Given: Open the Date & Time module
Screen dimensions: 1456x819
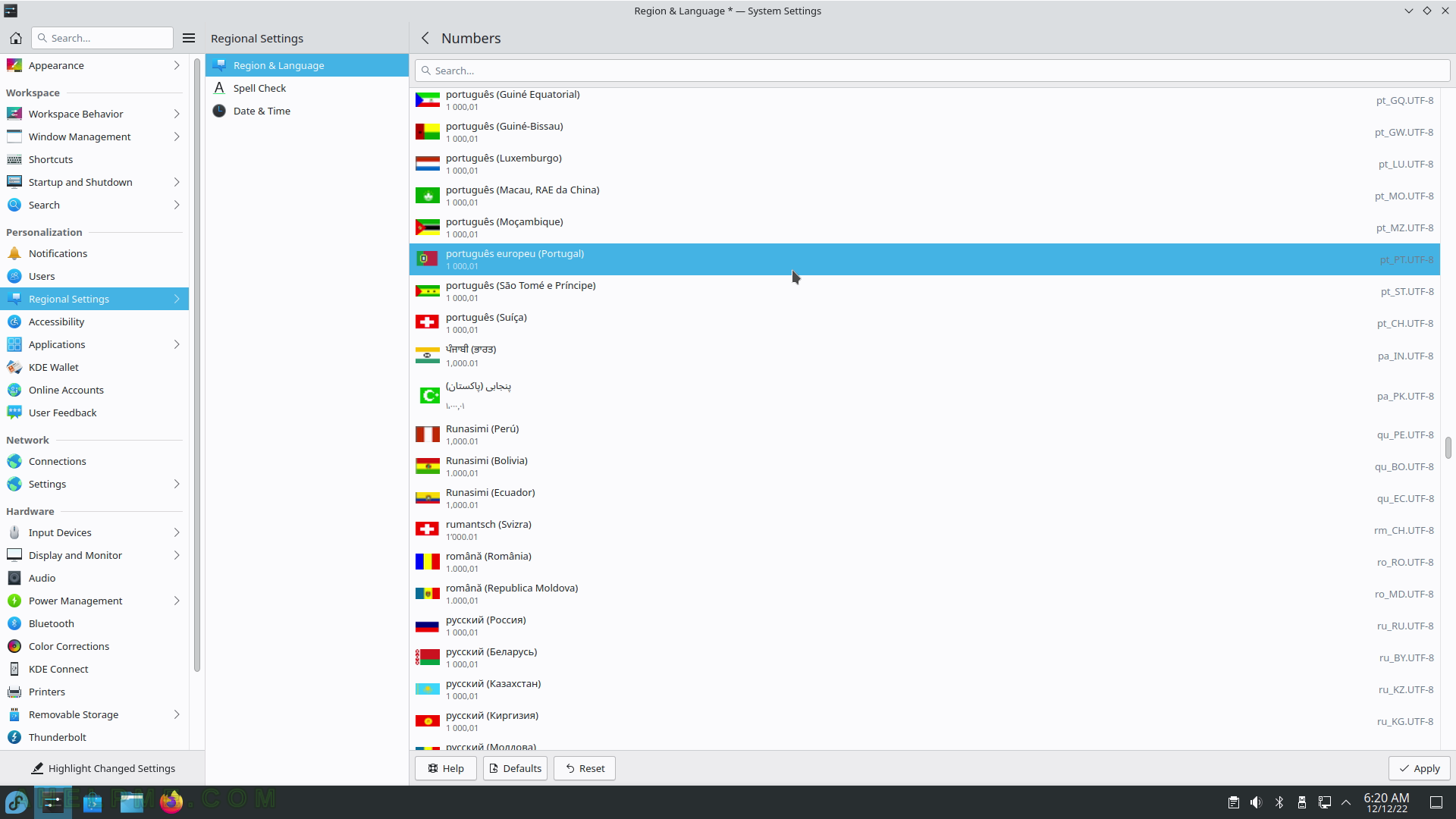Looking at the screenshot, I should coord(306,111).
